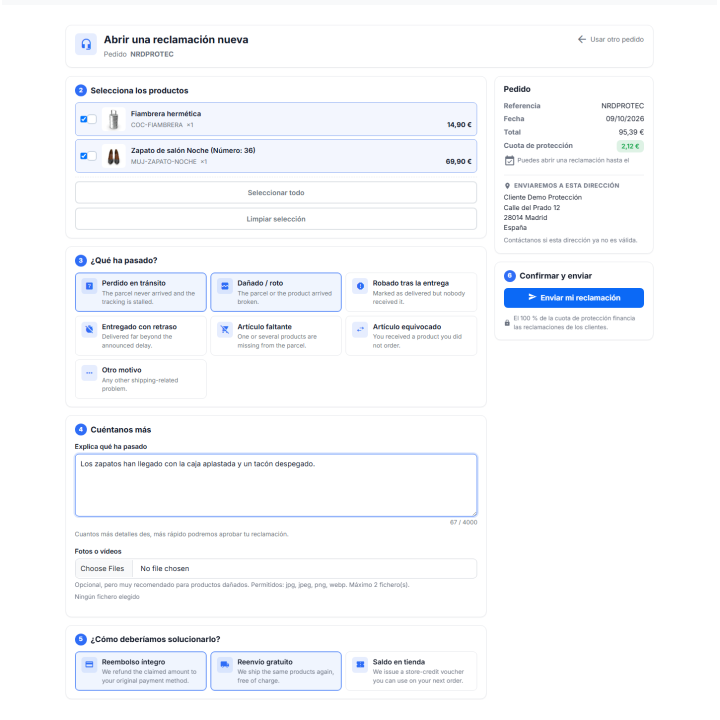
Task: Uncheck the Fiambrera hermética checkbox
Action: (84, 119)
